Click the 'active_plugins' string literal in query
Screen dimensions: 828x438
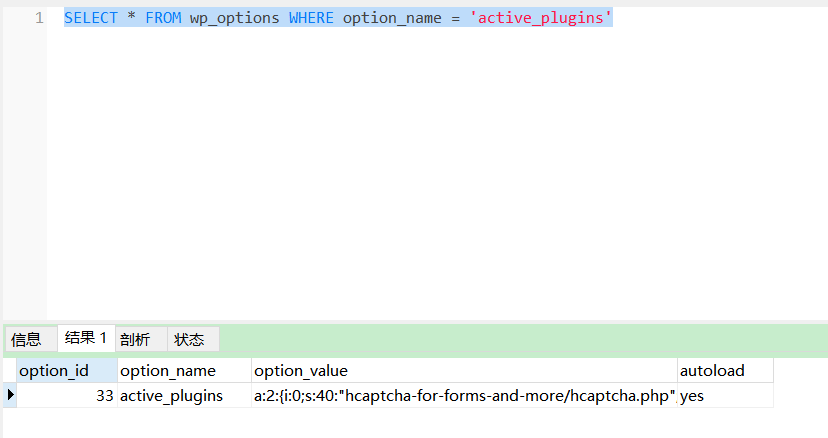pyautogui.click(x=541, y=18)
